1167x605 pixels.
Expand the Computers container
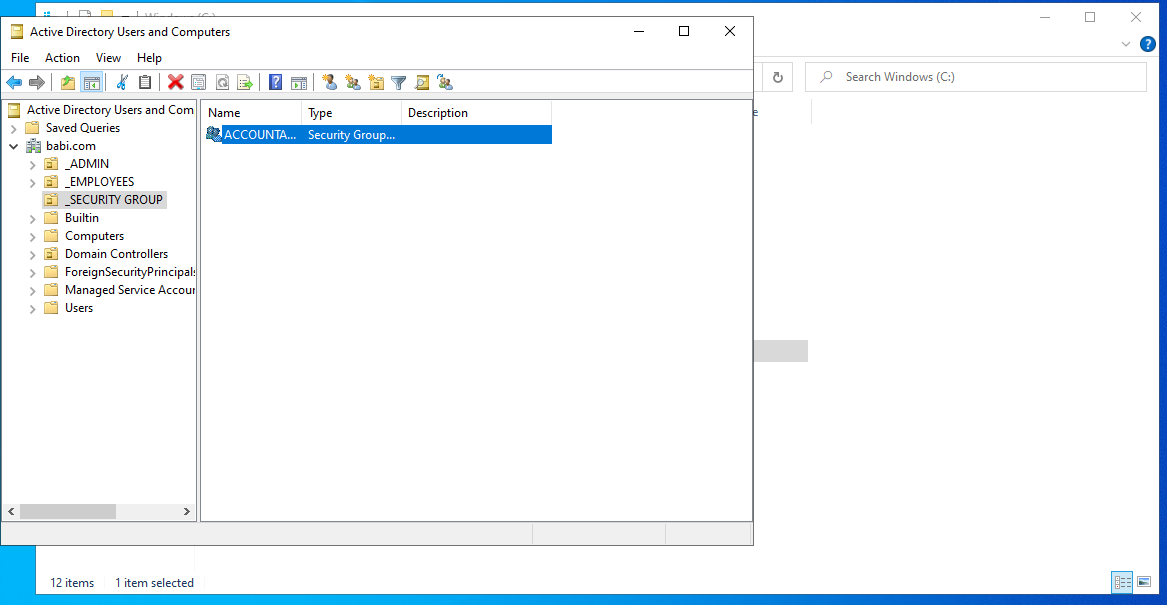pos(33,235)
